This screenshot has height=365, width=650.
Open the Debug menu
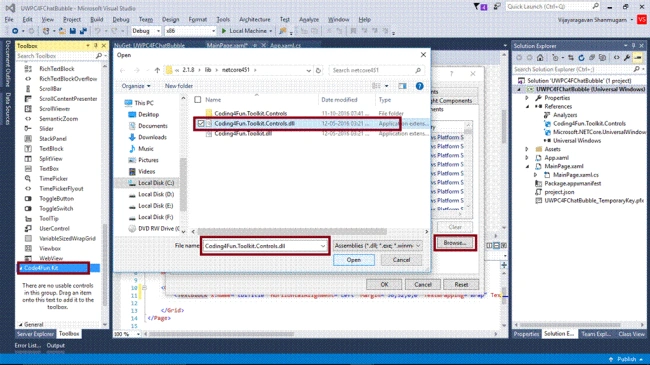121,19
